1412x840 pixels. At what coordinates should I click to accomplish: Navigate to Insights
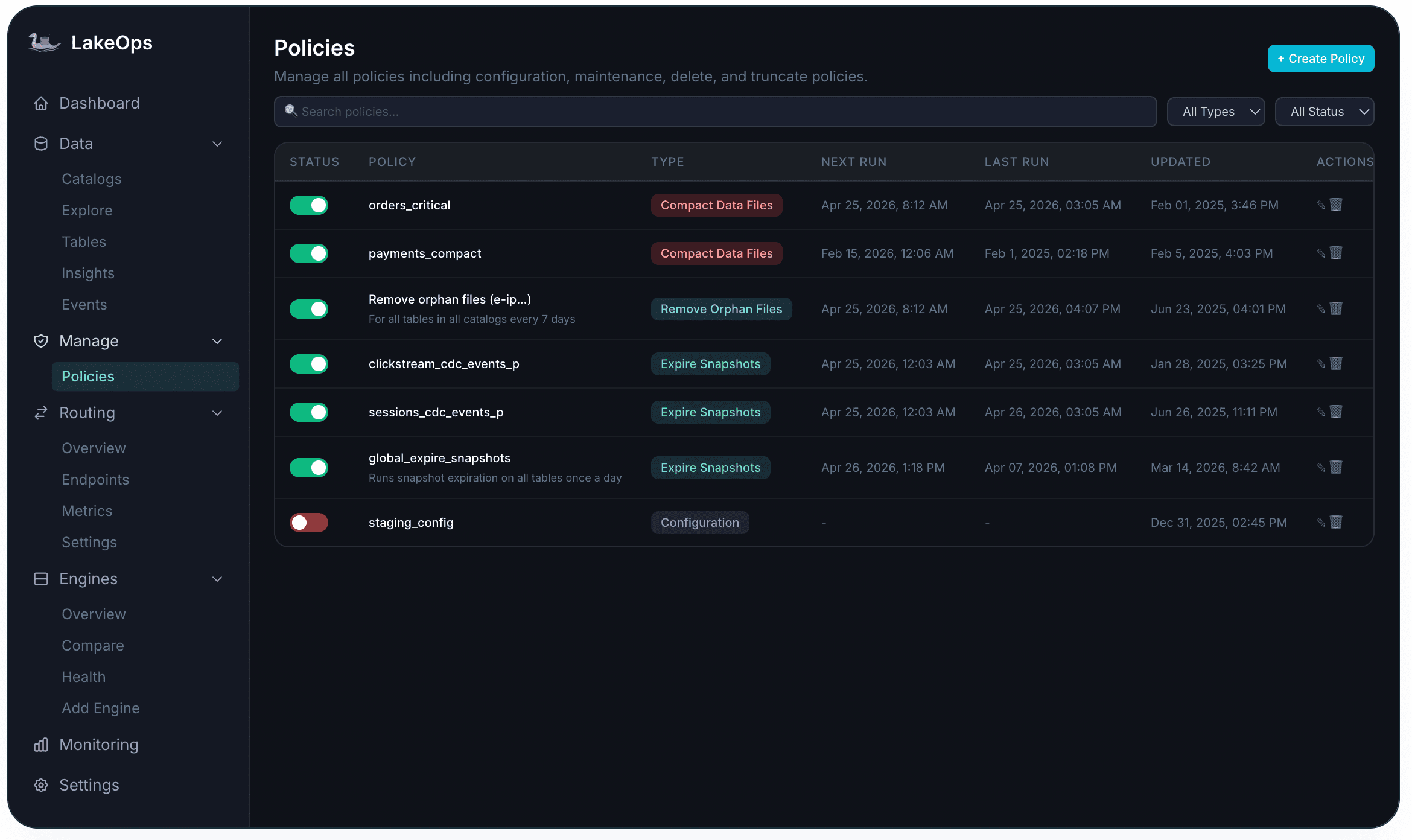[88, 273]
